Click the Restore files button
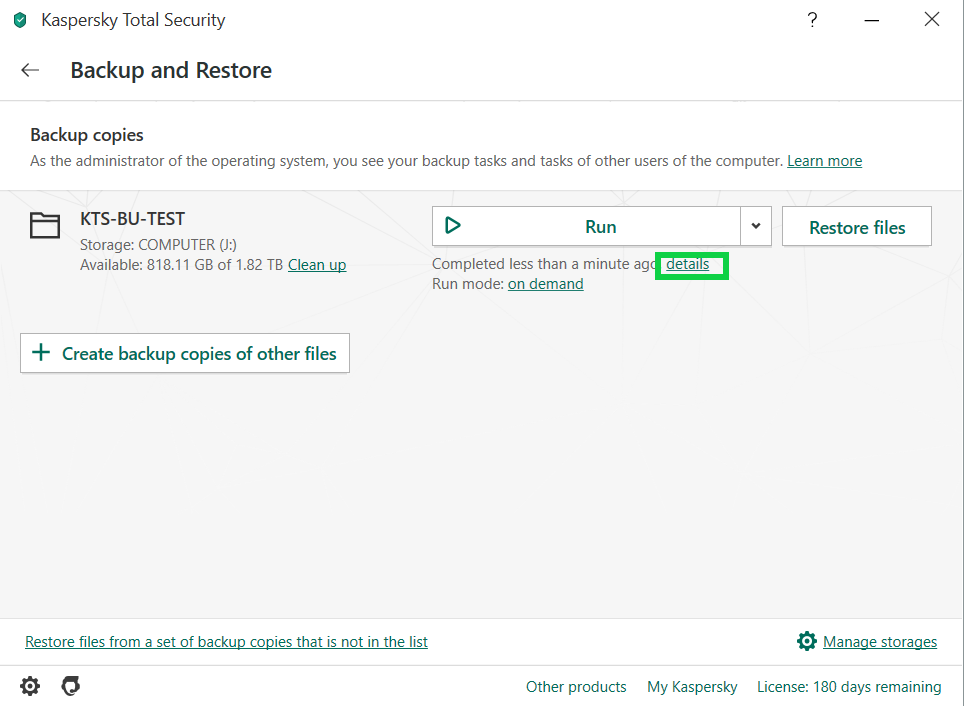The image size is (964, 706). [x=857, y=227]
